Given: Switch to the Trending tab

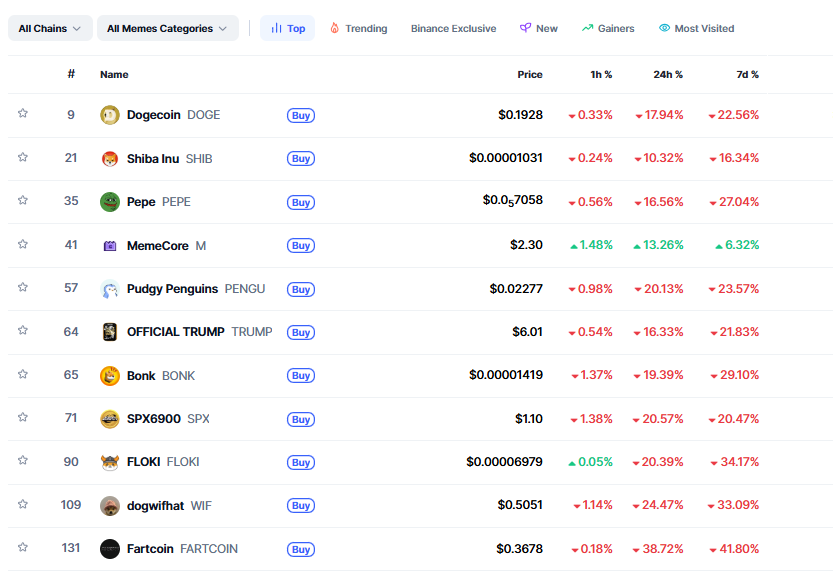Looking at the screenshot, I should click(358, 28).
